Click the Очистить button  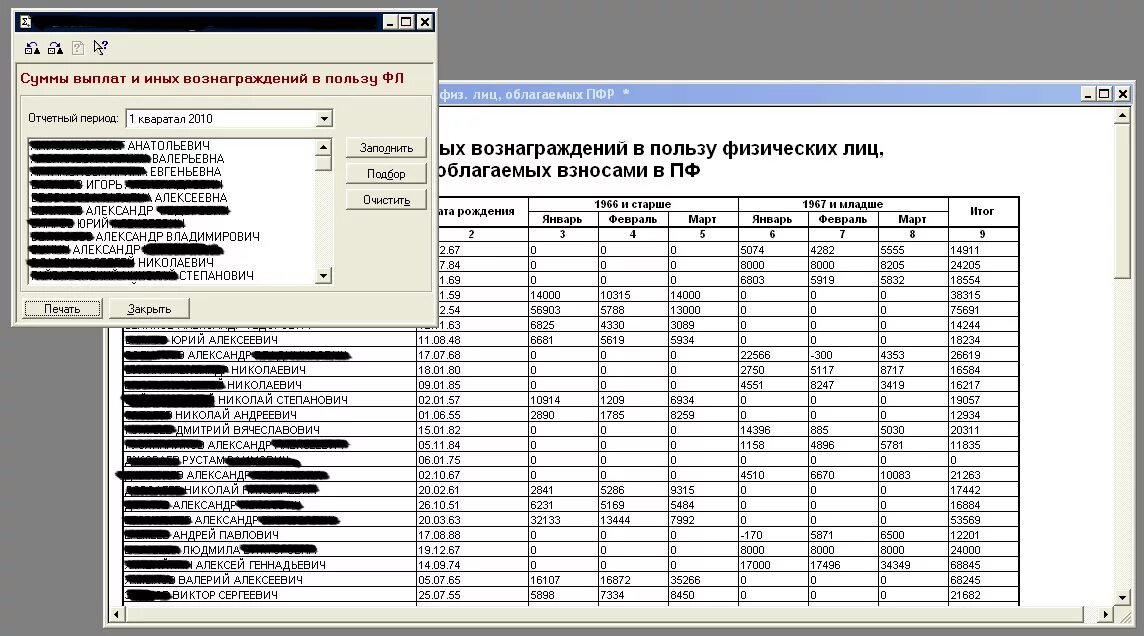(x=386, y=200)
